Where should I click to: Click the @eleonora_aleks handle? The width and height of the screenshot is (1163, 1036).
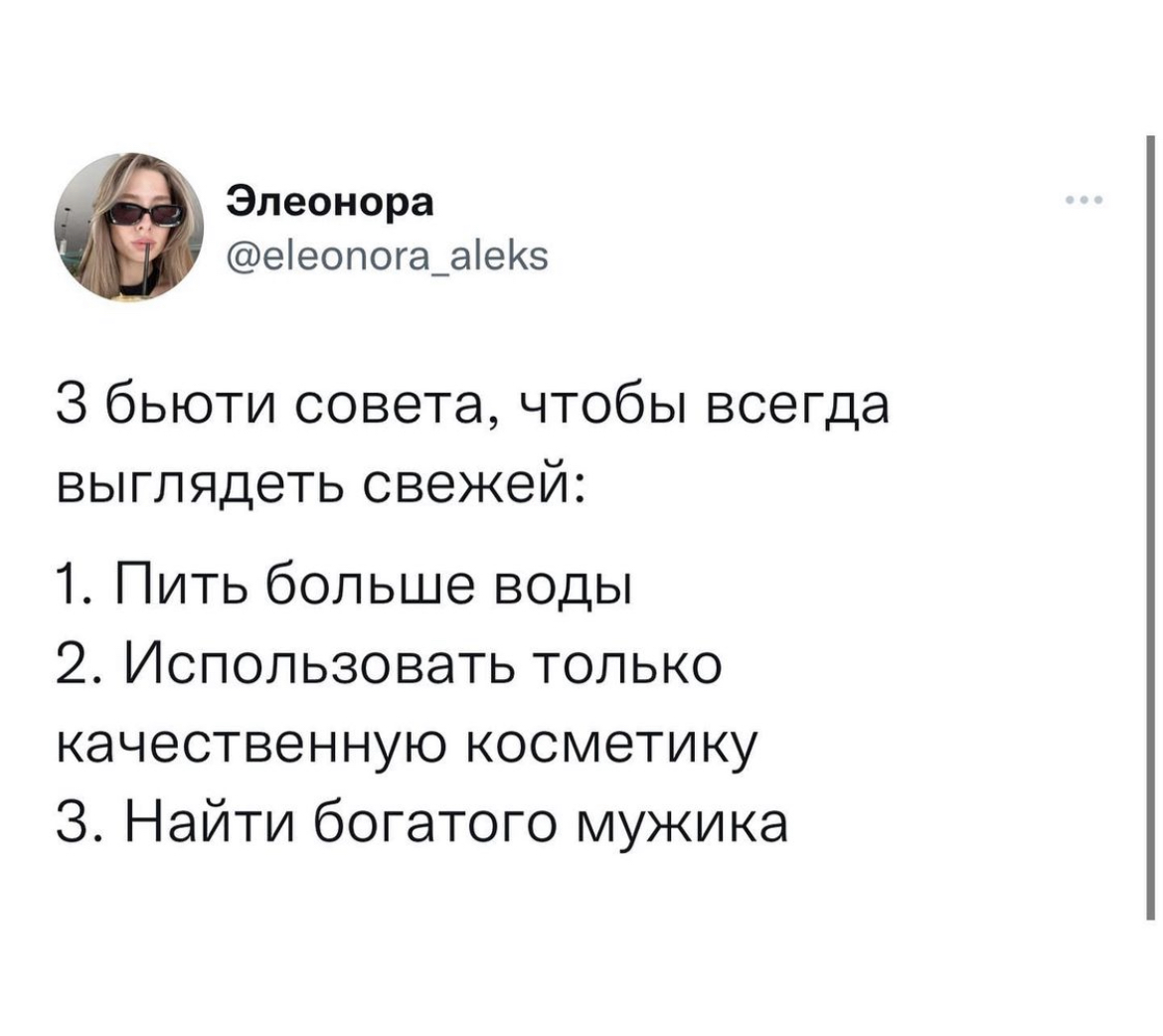388,256
